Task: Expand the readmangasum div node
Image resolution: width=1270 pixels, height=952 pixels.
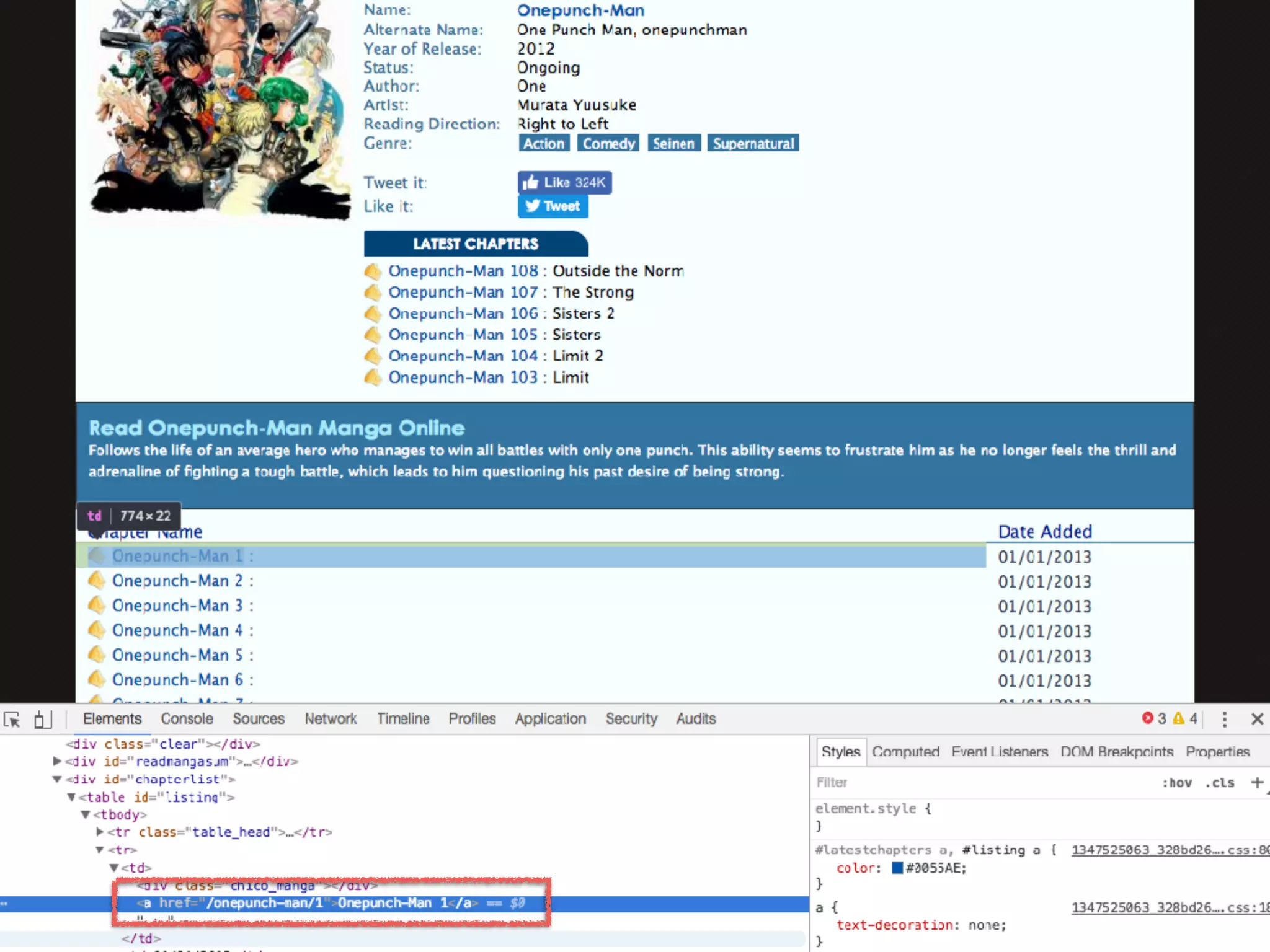Action: point(57,761)
